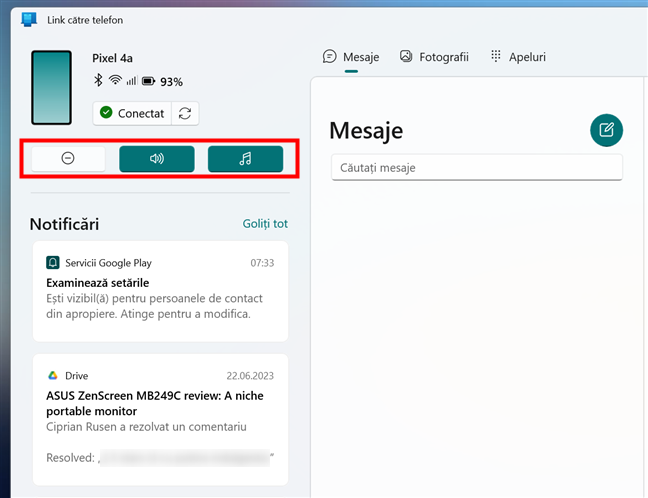Click the cellular signal bars icon
The height and width of the screenshot is (498, 648).
point(131,81)
